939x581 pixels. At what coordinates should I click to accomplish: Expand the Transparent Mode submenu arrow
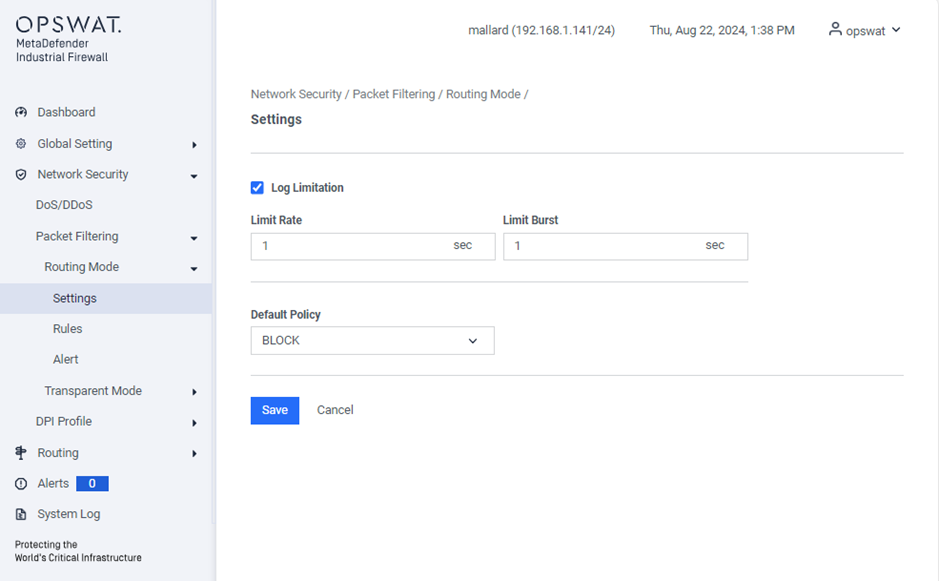194,392
